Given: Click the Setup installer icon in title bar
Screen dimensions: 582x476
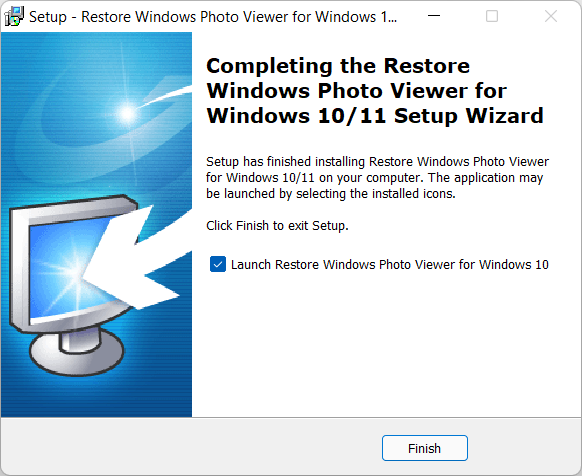Looking at the screenshot, I should 14,17.
